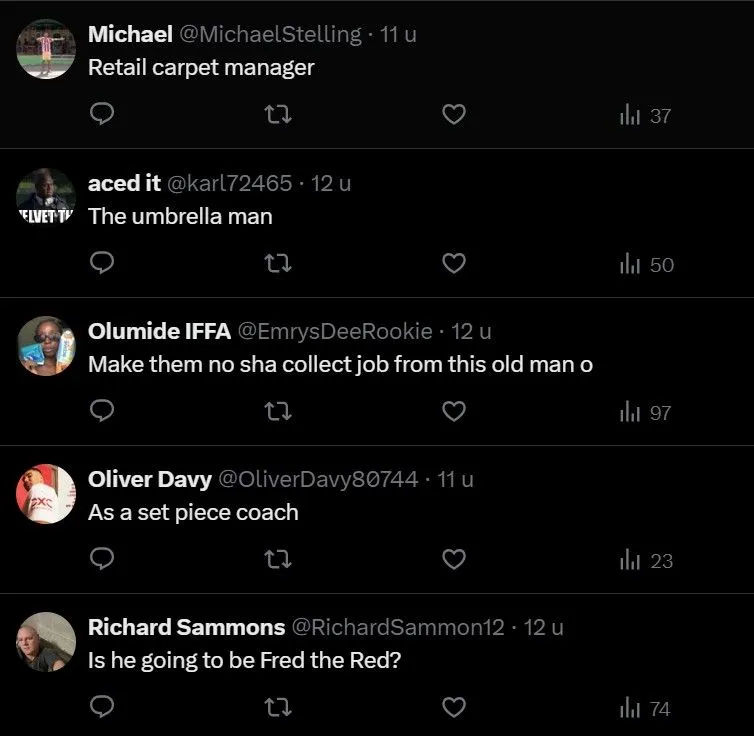Click Olumide IFFA's display name
This screenshot has width=754, height=736.
159,331
